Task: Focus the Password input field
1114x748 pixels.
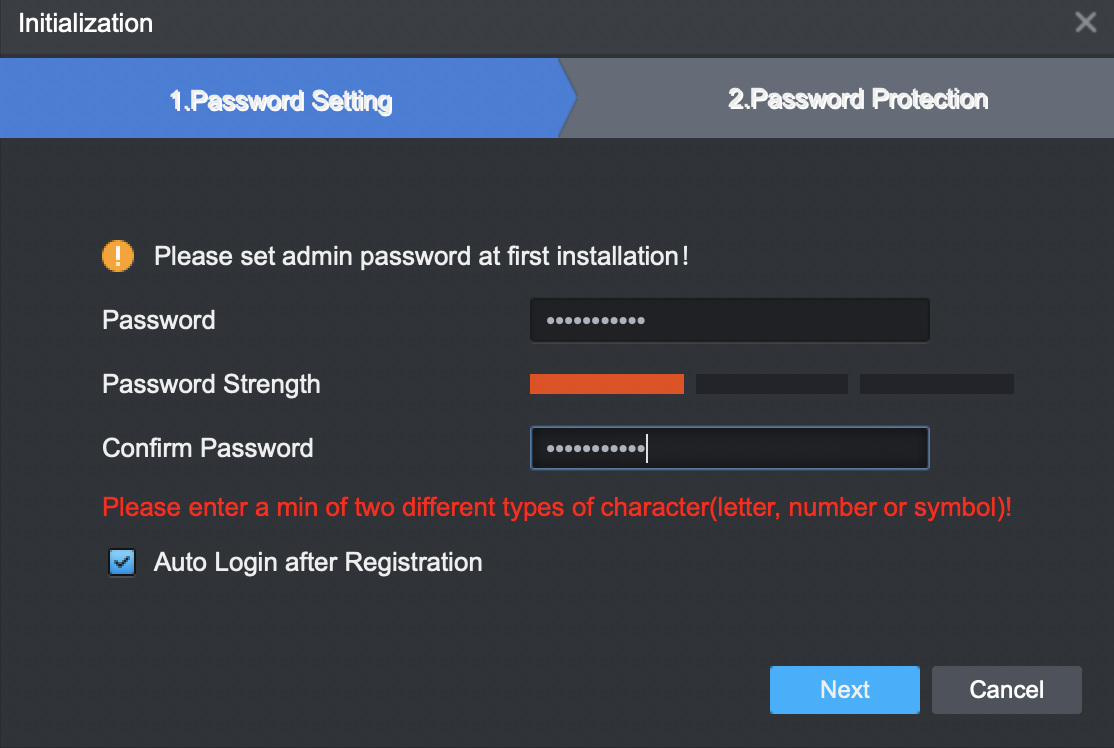Action: coord(730,321)
